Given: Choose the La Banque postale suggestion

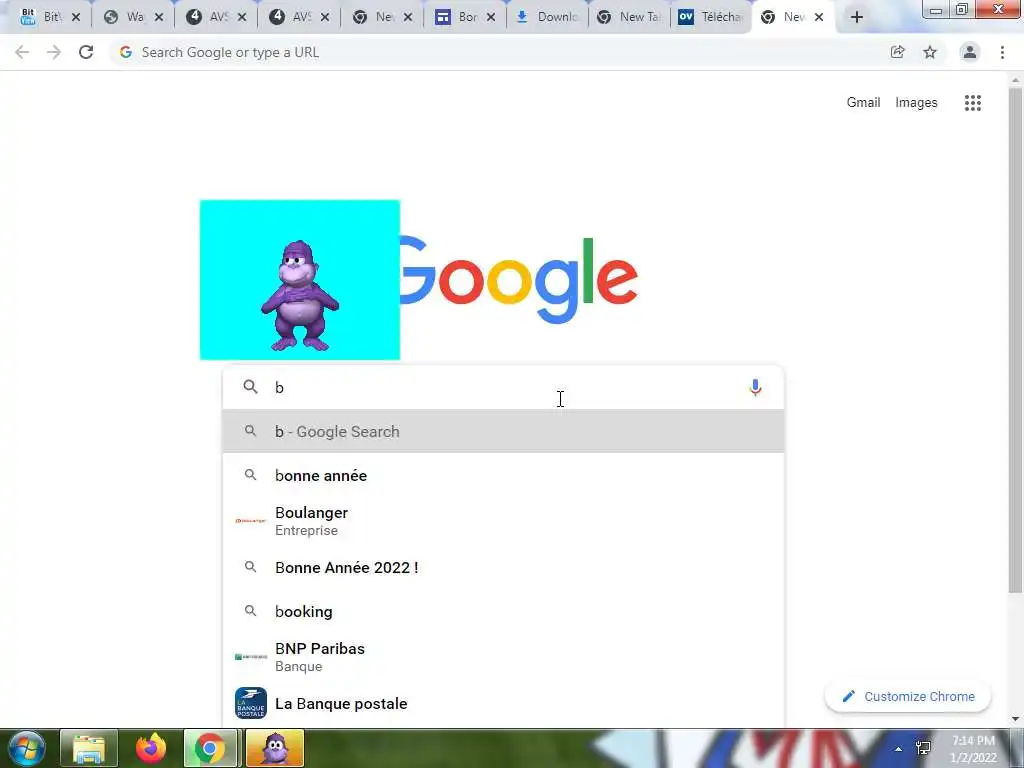Looking at the screenshot, I should click(x=503, y=703).
